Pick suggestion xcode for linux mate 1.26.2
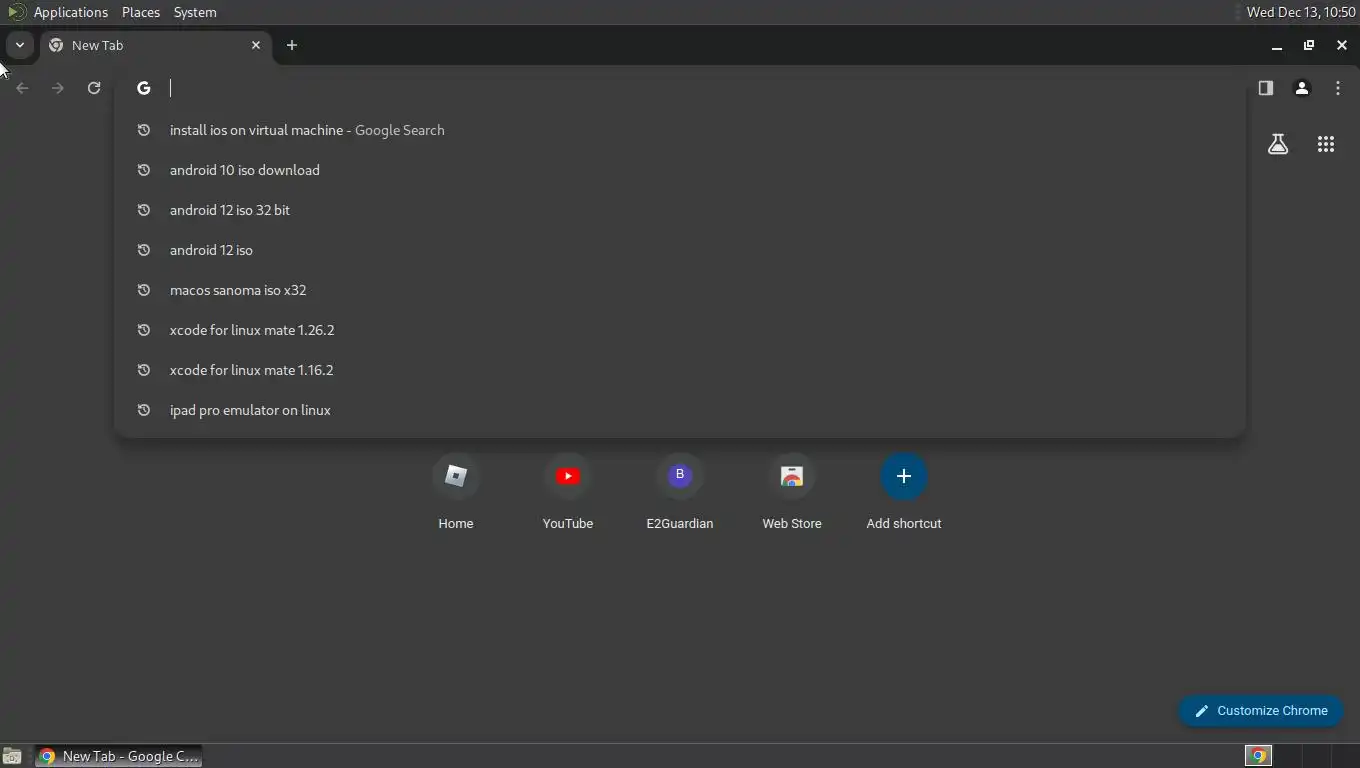 pos(680,330)
